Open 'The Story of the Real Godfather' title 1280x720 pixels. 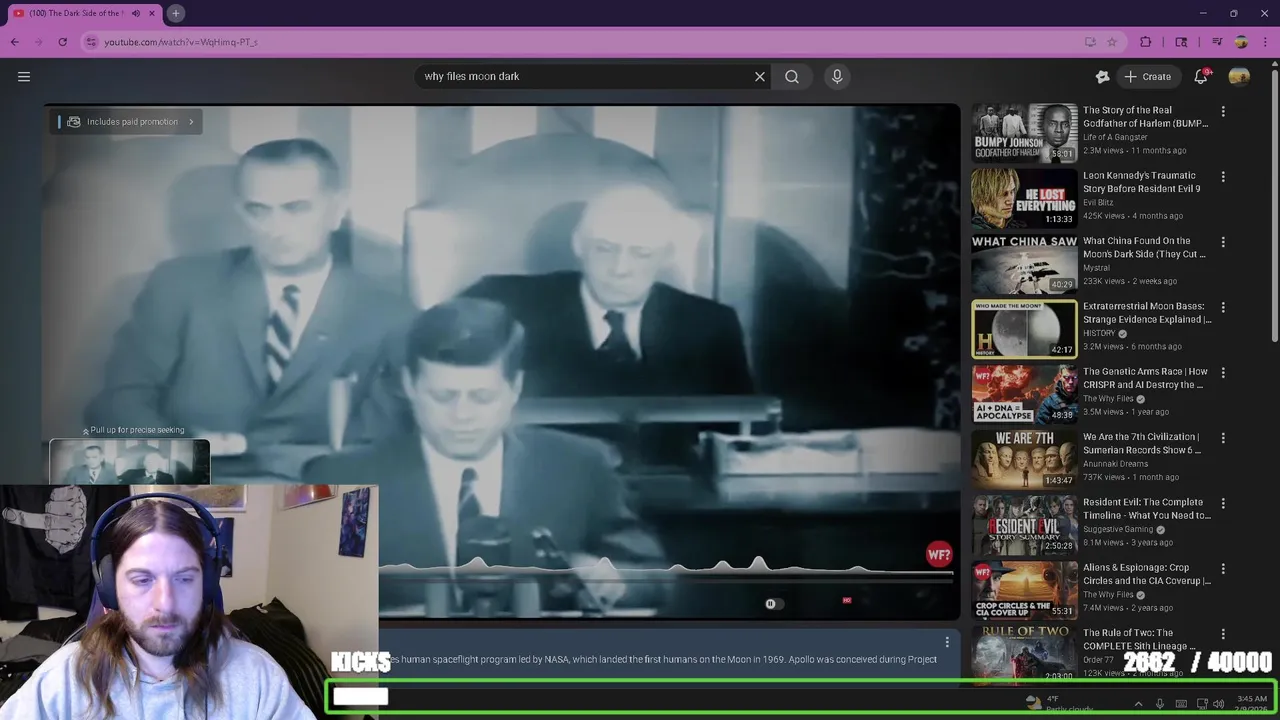coord(1145,117)
